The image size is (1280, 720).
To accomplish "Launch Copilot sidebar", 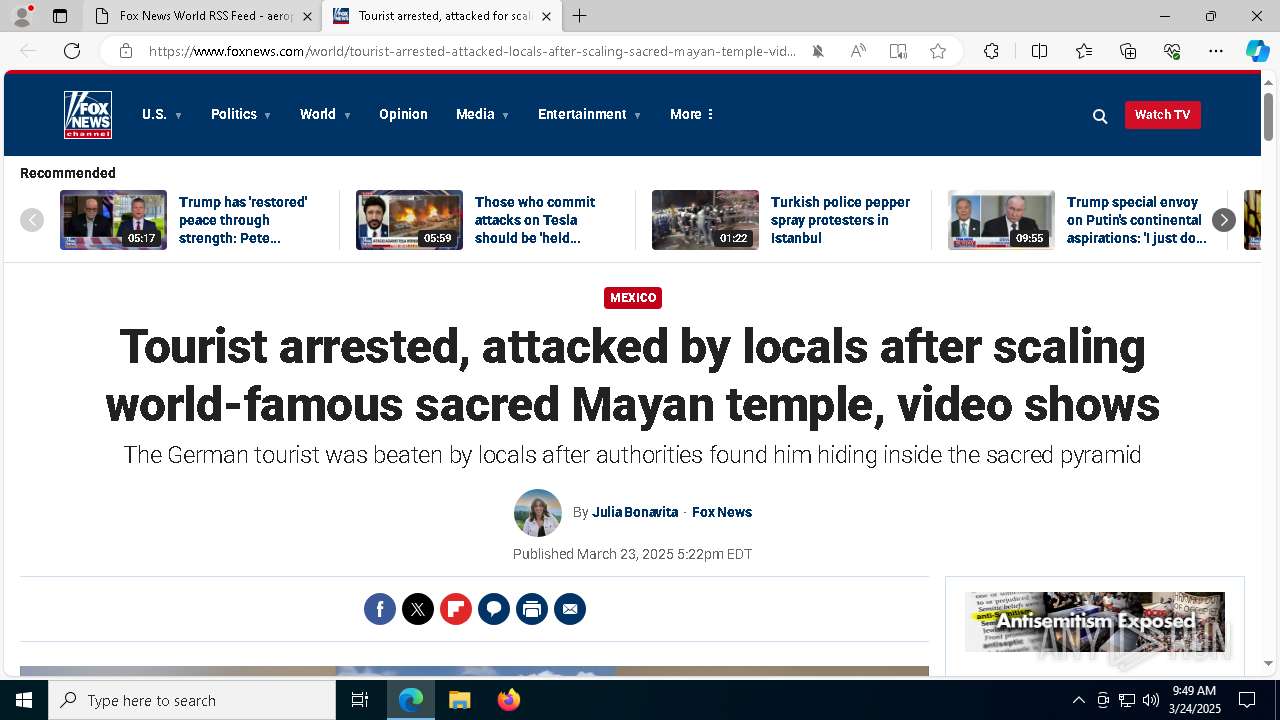I will 1258,51.
